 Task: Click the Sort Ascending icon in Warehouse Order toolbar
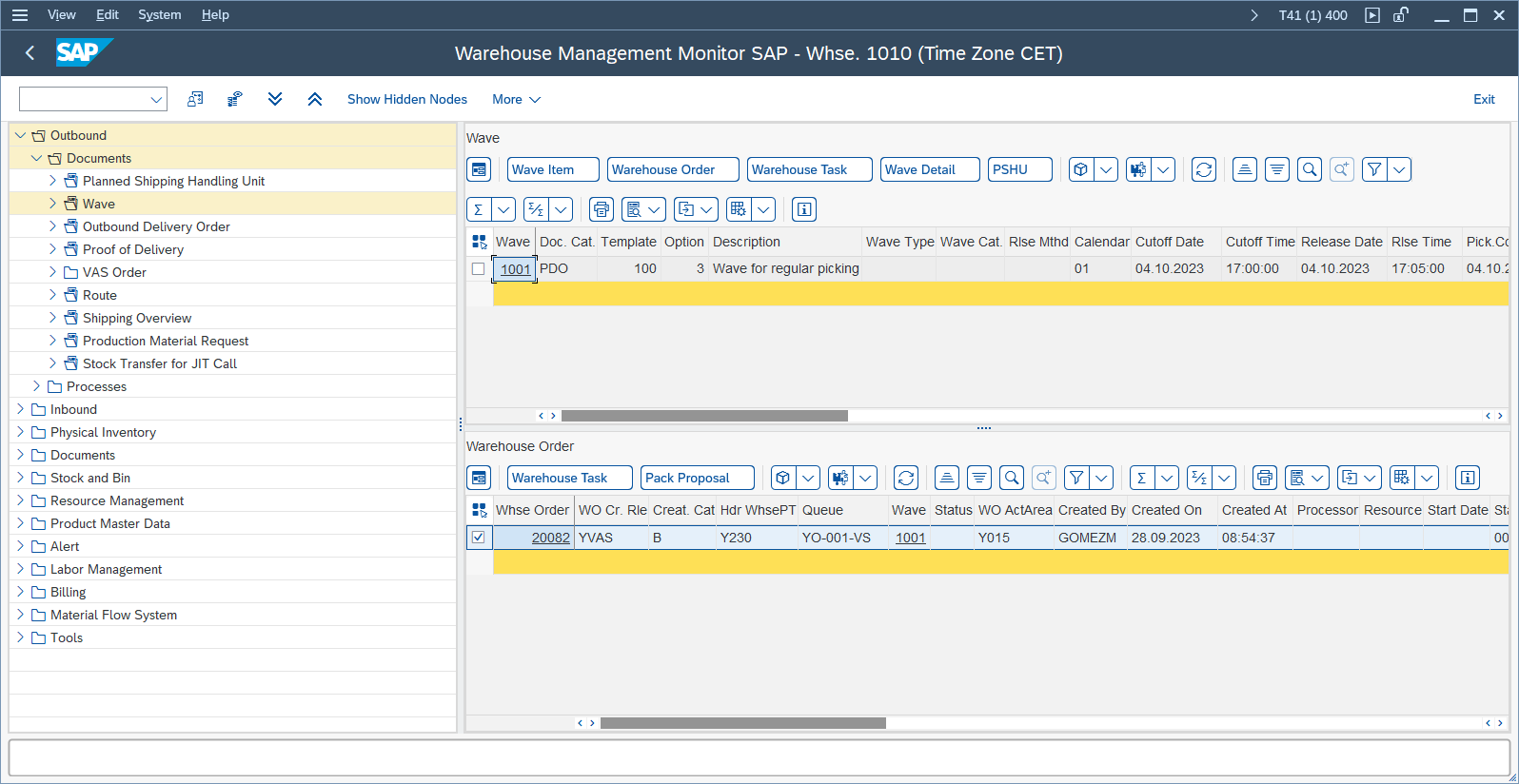pos(946,478)
